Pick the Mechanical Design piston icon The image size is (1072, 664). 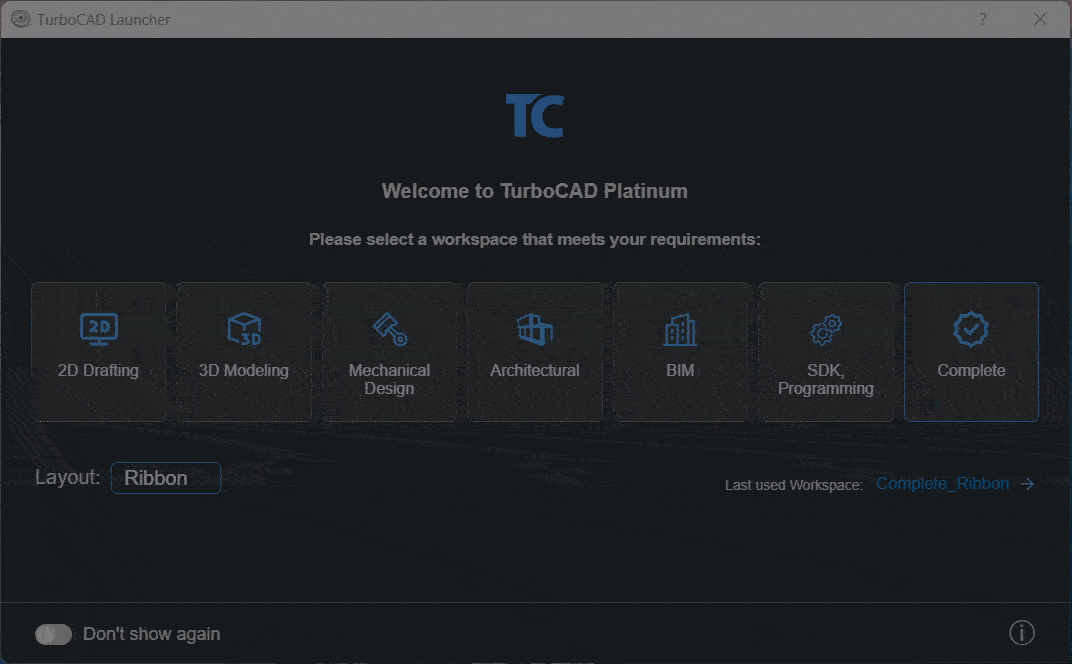390,330
